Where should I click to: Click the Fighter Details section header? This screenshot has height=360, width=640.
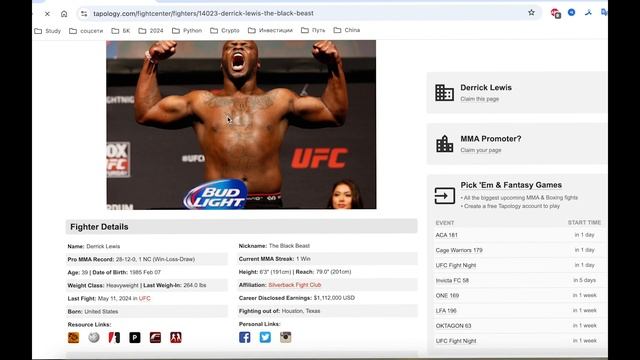[241, 227]
